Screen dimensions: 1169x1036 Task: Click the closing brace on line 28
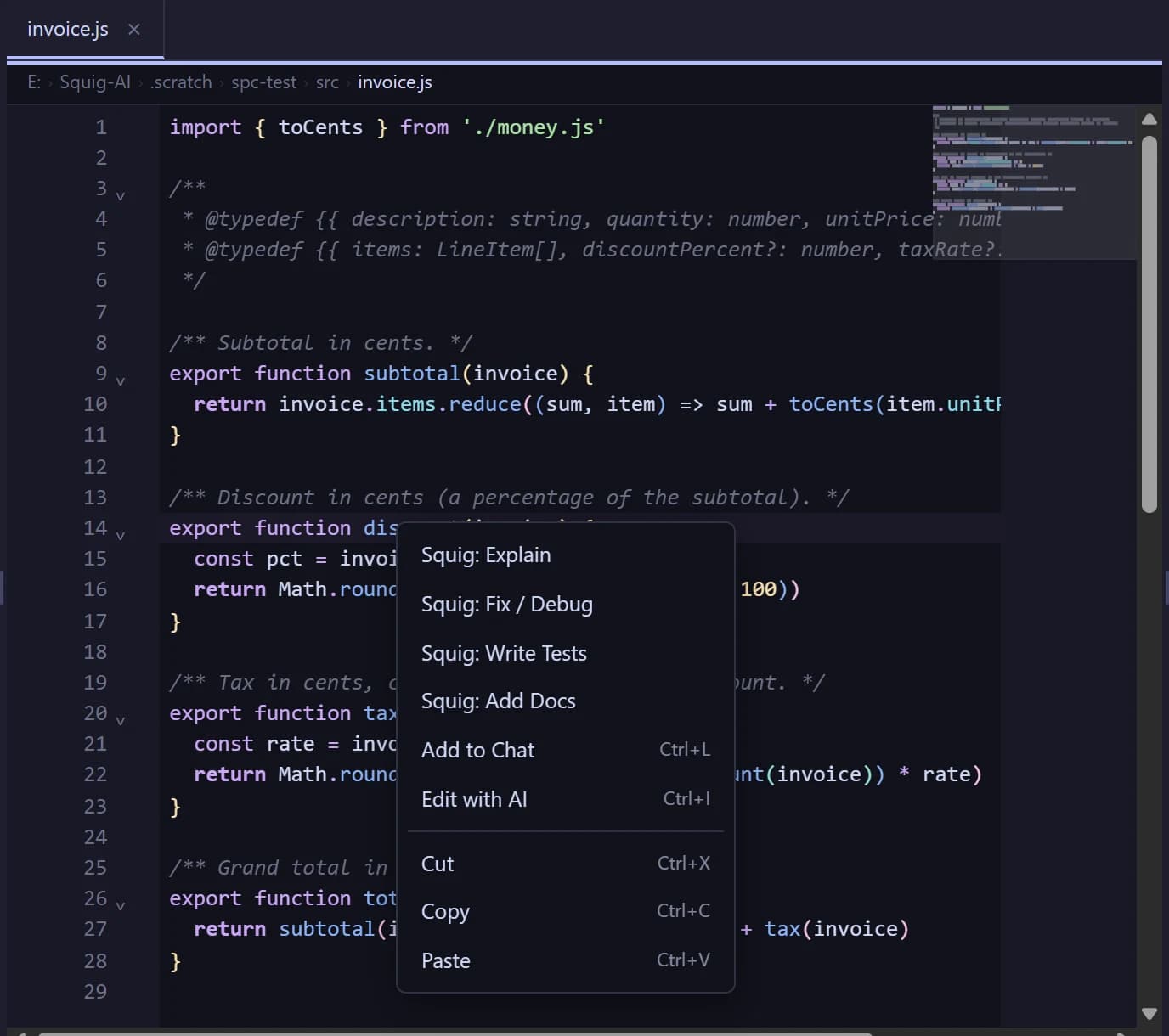(x=175, y=961)
